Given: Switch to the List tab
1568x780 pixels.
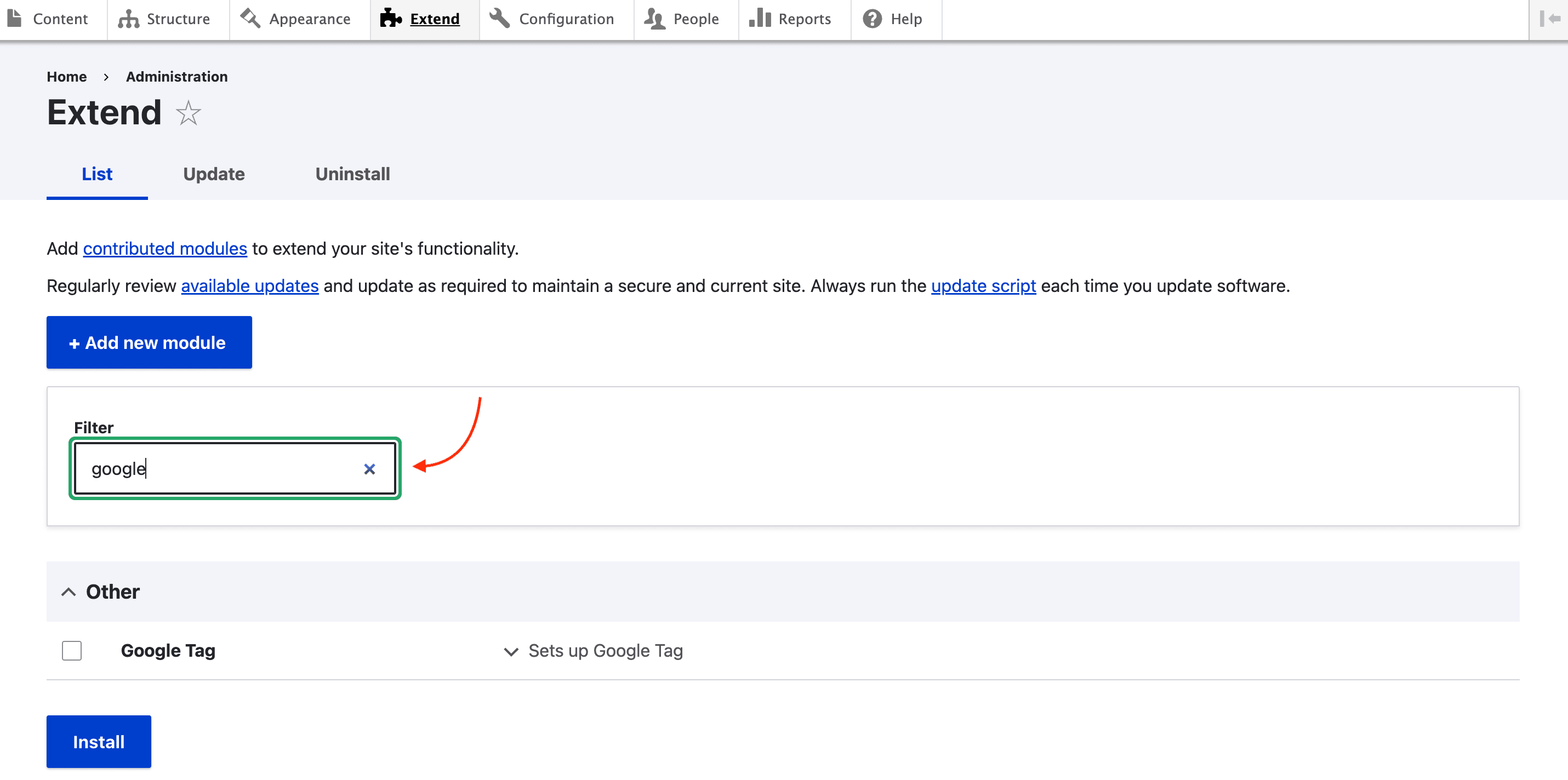Looking at the screenshot, I should 98,174.
